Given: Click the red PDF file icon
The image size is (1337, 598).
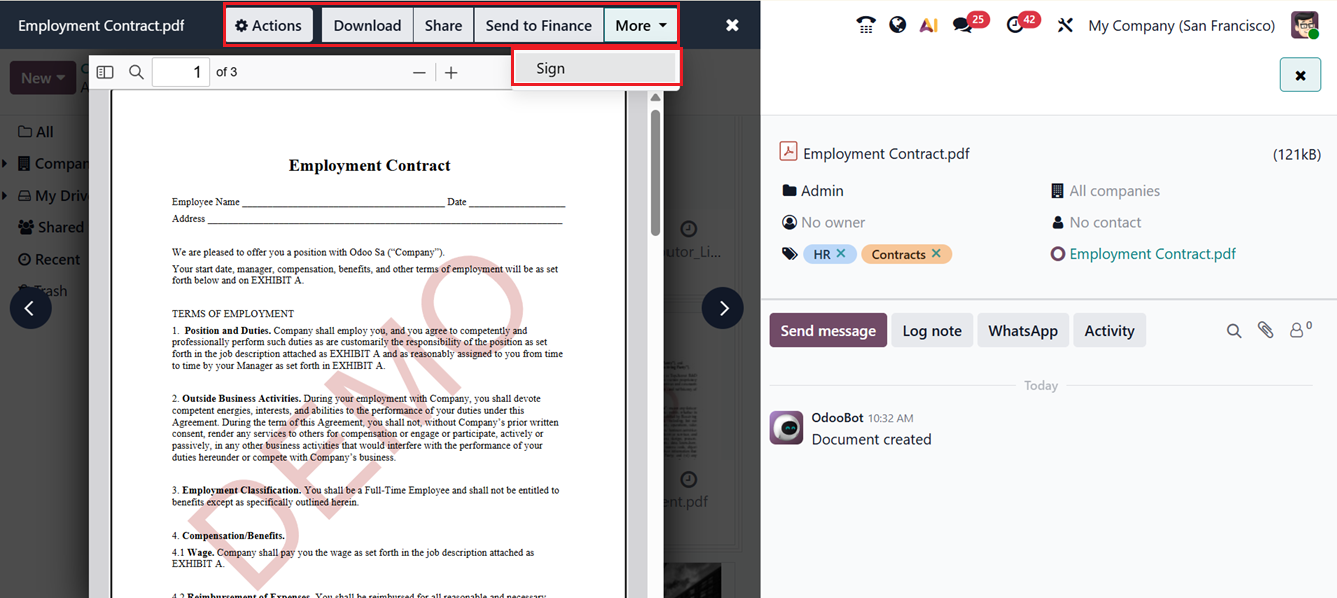Looking at the screenshot, I should tap(788, 152).
